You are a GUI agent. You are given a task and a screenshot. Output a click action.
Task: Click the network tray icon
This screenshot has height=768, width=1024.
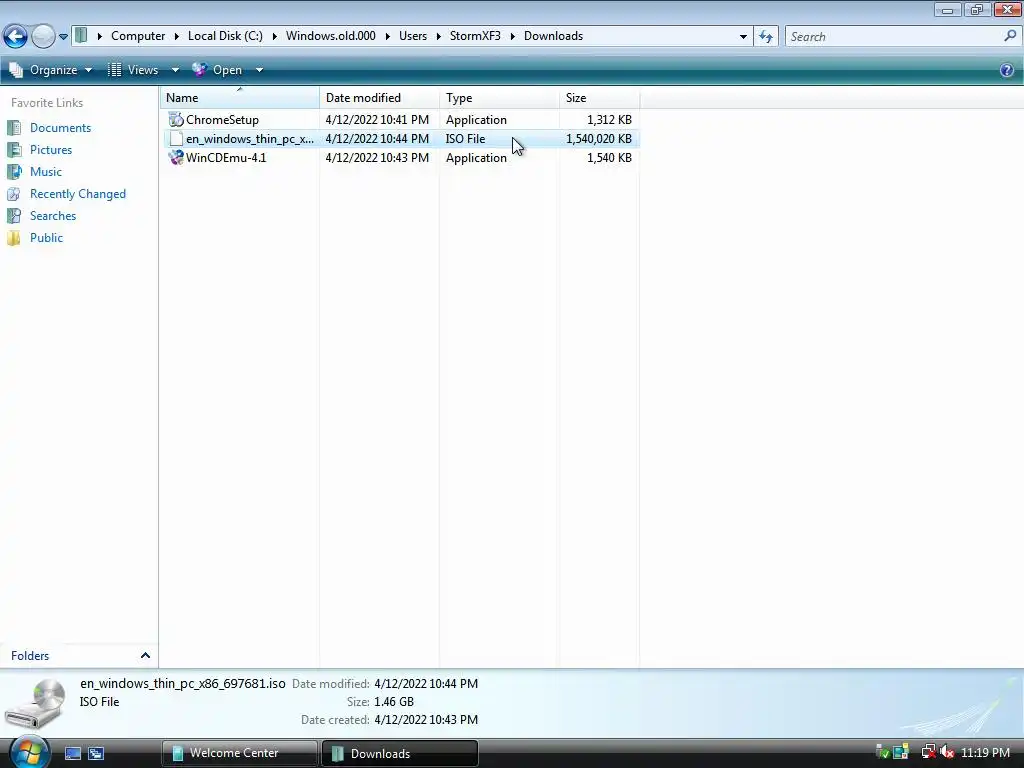(x=928, y=752)
